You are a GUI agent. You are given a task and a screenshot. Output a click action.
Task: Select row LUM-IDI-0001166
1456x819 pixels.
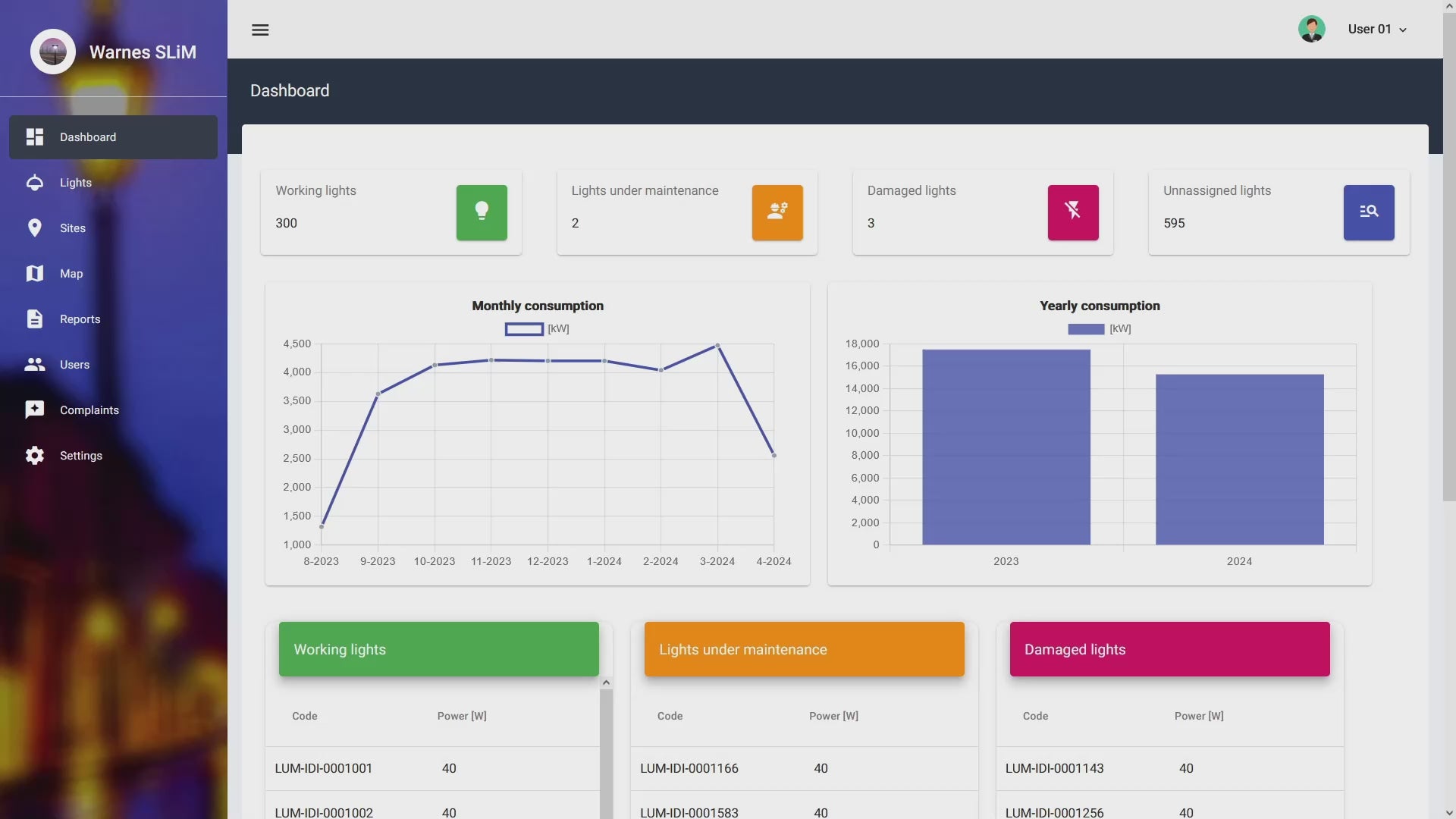tap(805, 769)
